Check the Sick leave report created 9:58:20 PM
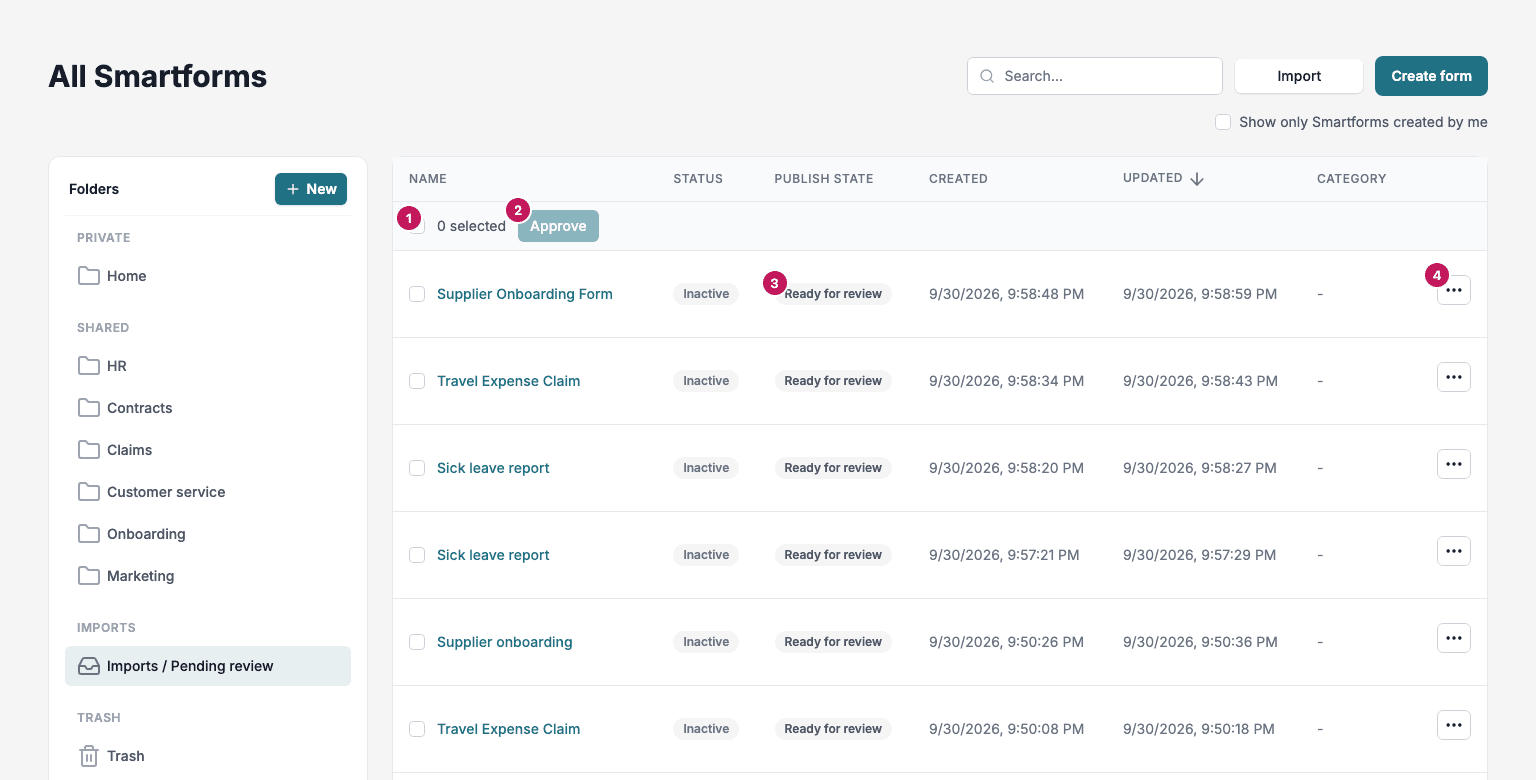Viewport: 1536px width, 780px height. click(417, 468)
